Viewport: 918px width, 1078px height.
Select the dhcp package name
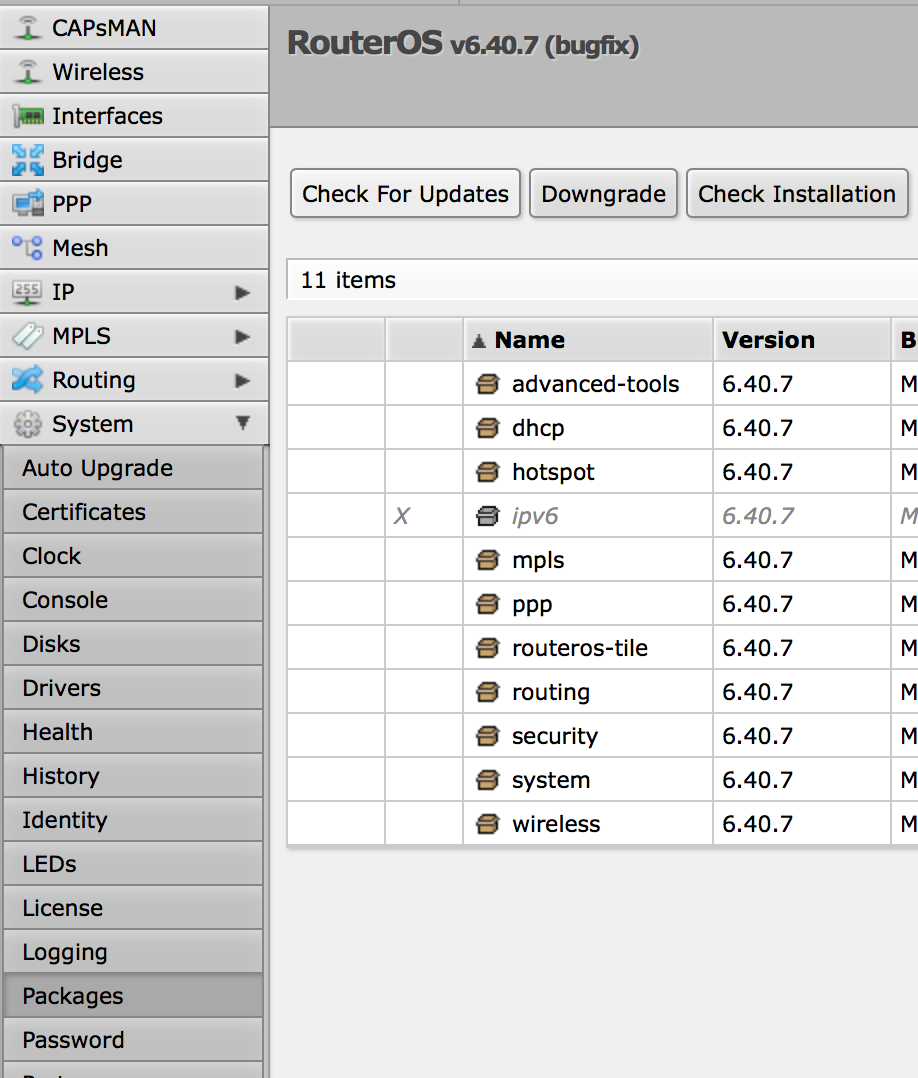[x=538, y=428]
